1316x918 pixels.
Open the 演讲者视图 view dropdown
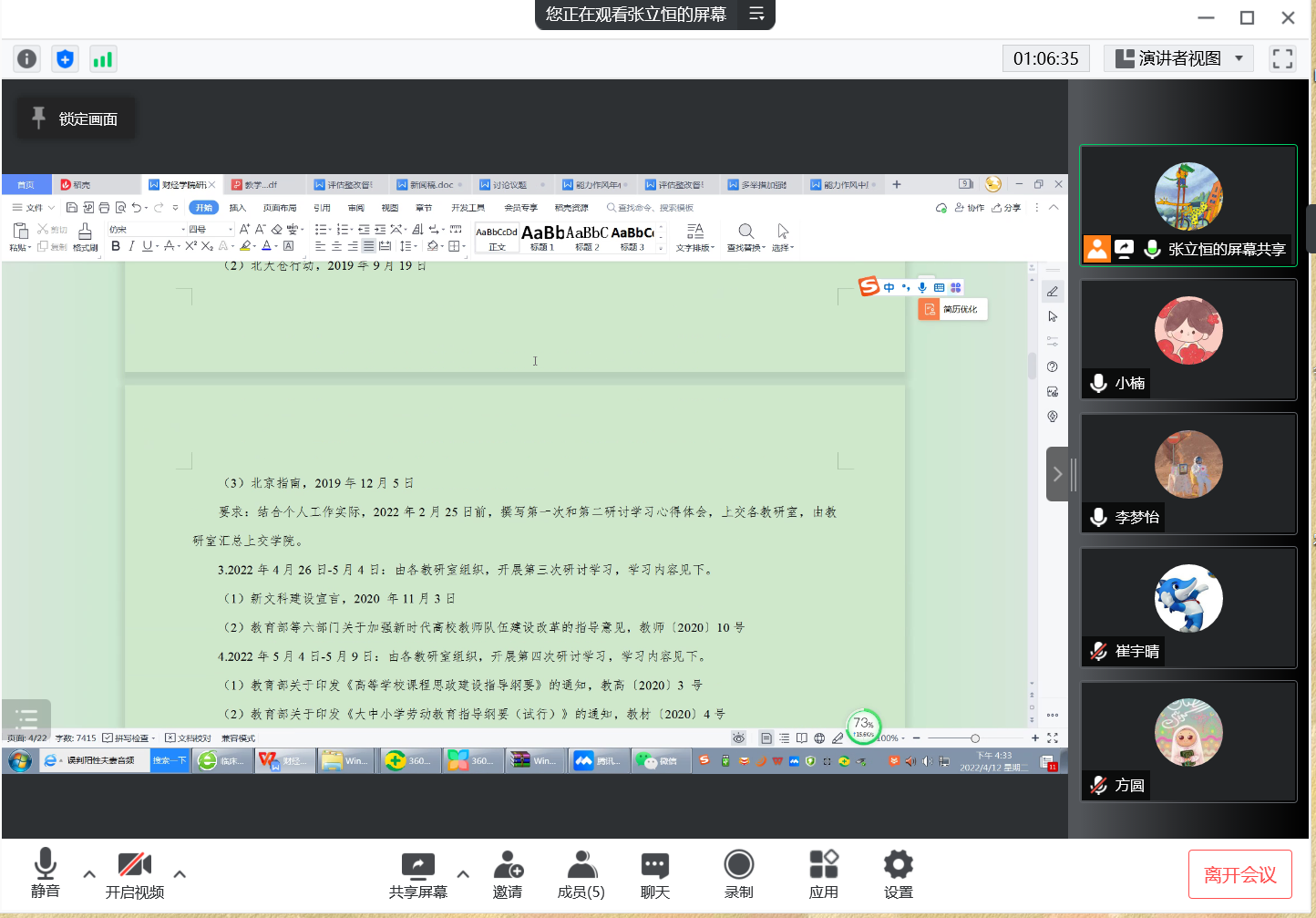(x=1178, y=58)
